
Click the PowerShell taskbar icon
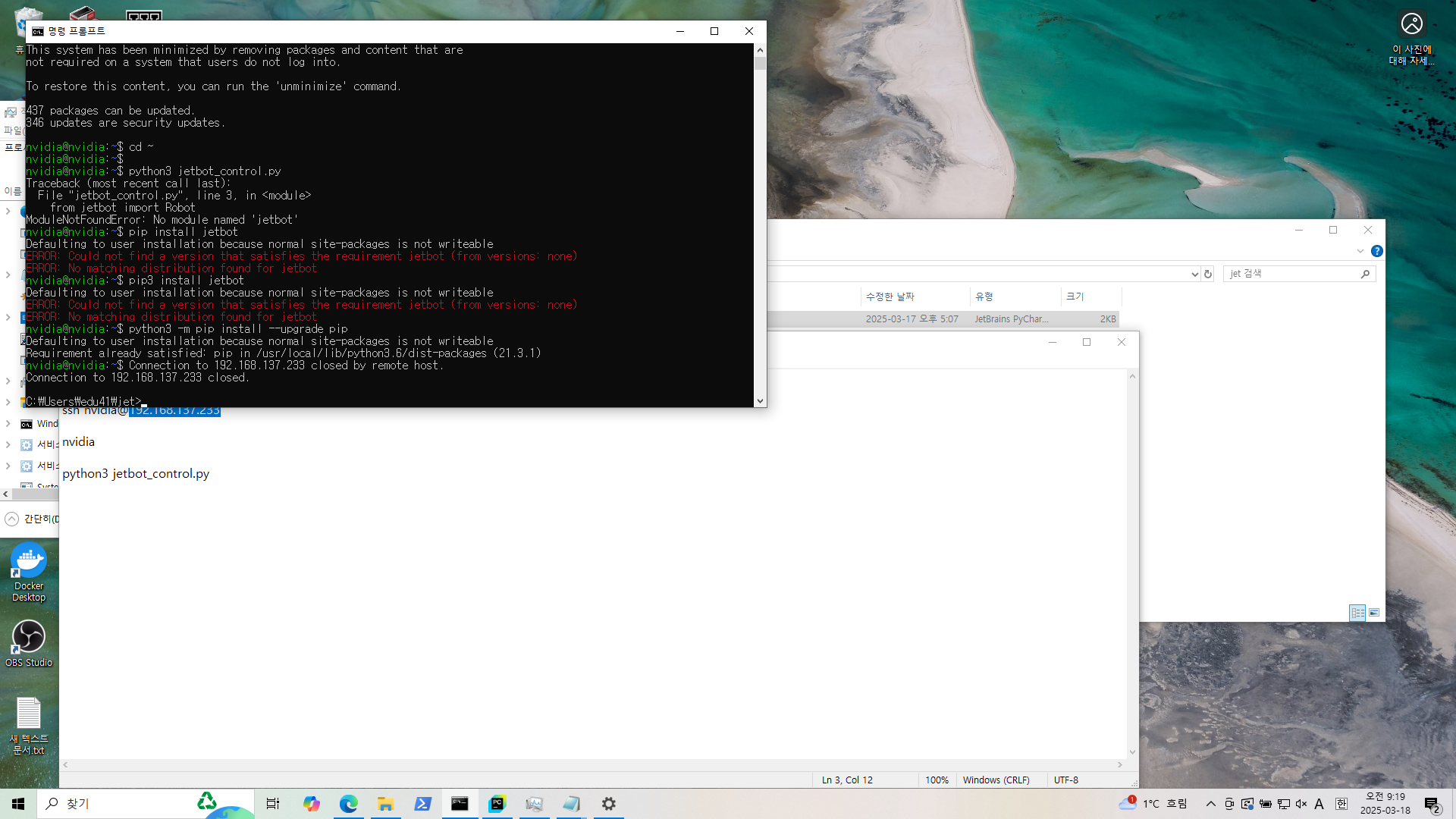423,804
